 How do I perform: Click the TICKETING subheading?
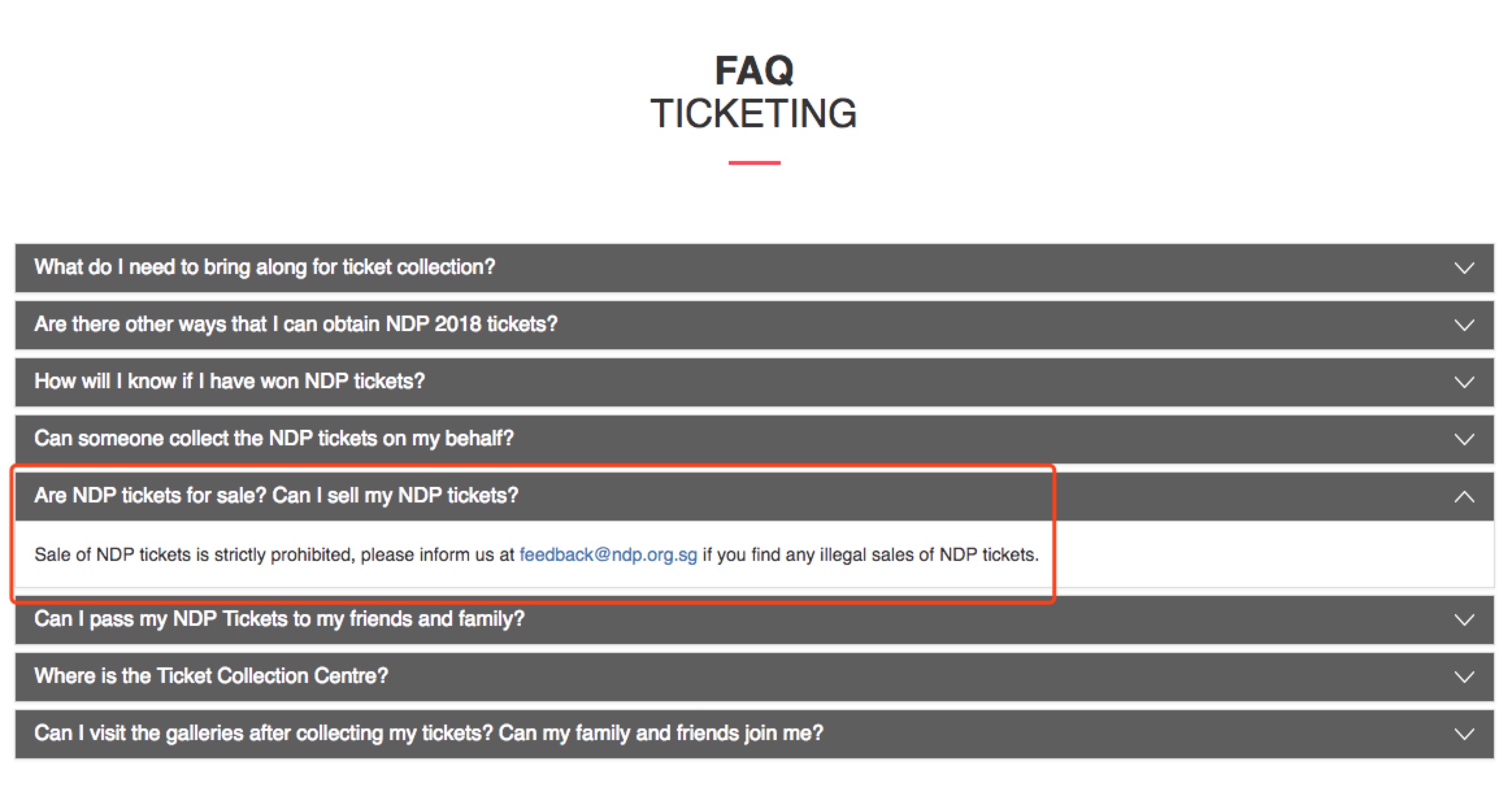pyautogui.click(x=753, y=114)
